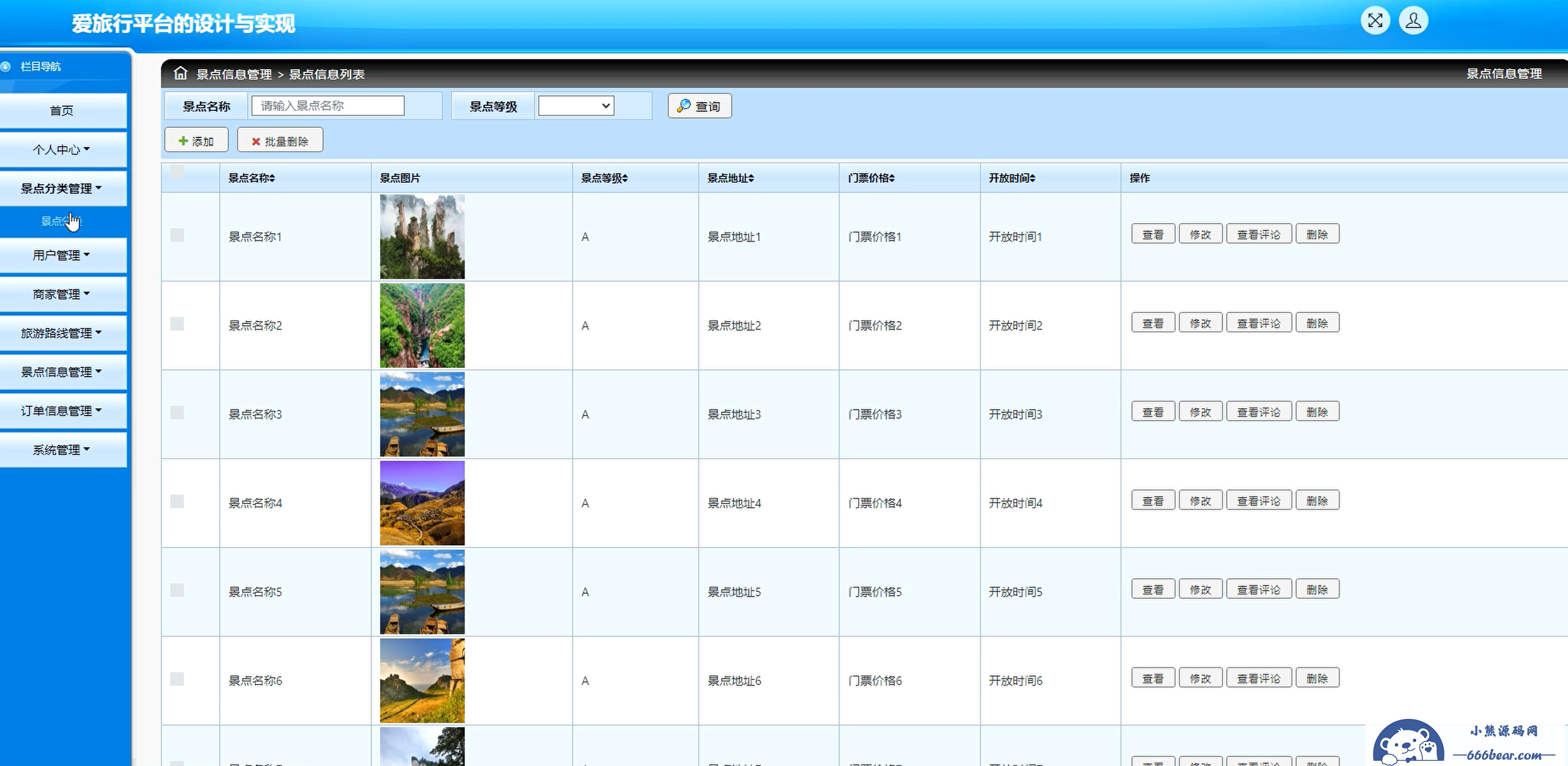Toggle the select-all checkbox in table header
1568x766 pixels.
(177, 171)
